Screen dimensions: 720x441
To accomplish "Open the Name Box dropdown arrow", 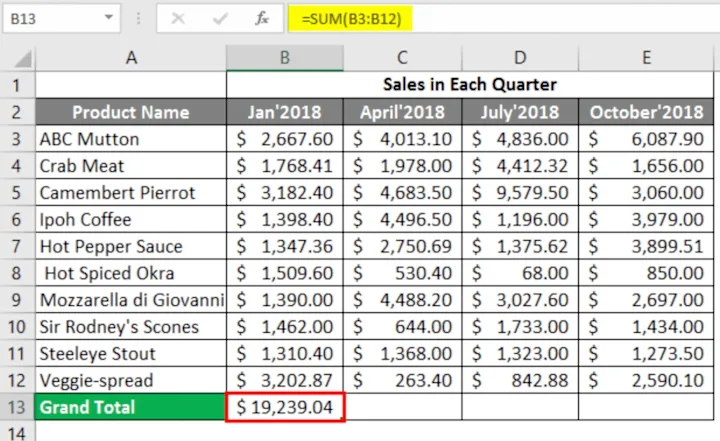I will [x=109, y=17].
